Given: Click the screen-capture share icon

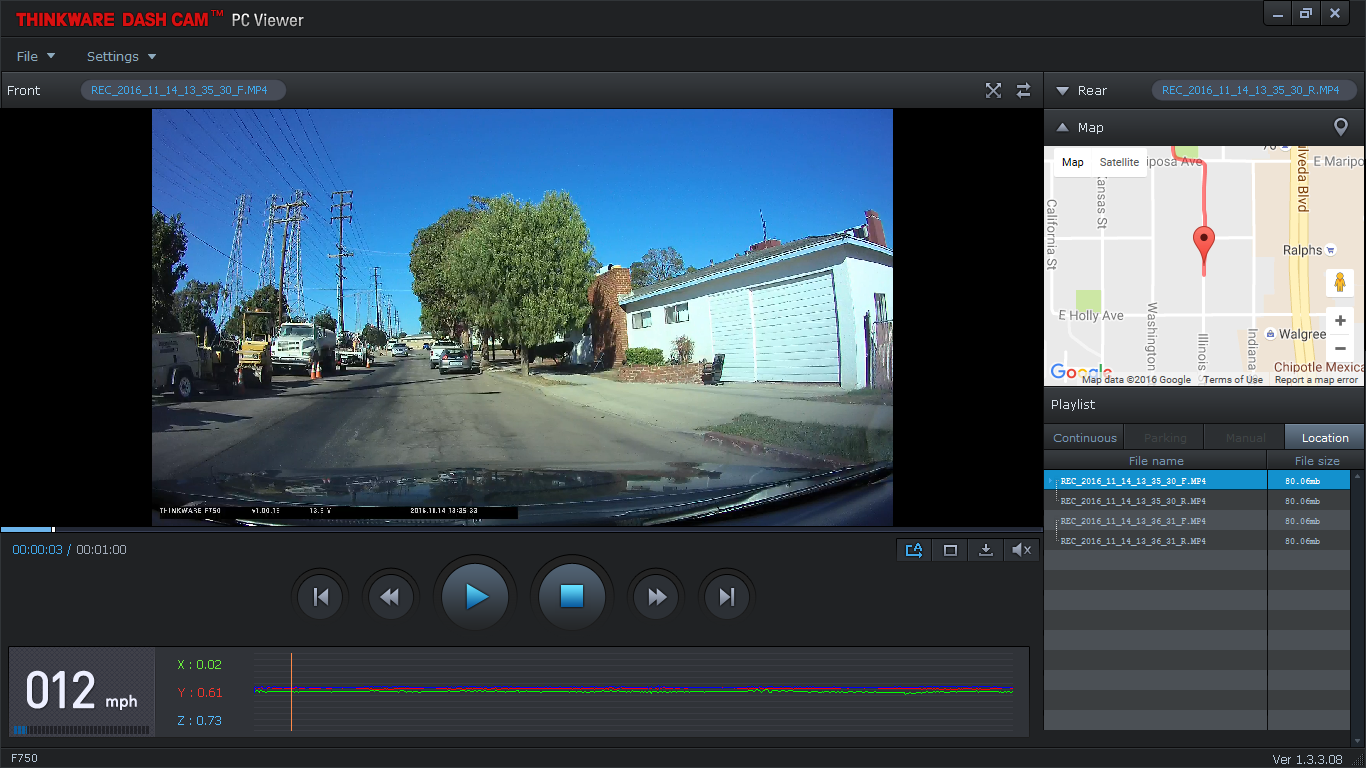Looking at the screenshot, I should tap(914, 549).
